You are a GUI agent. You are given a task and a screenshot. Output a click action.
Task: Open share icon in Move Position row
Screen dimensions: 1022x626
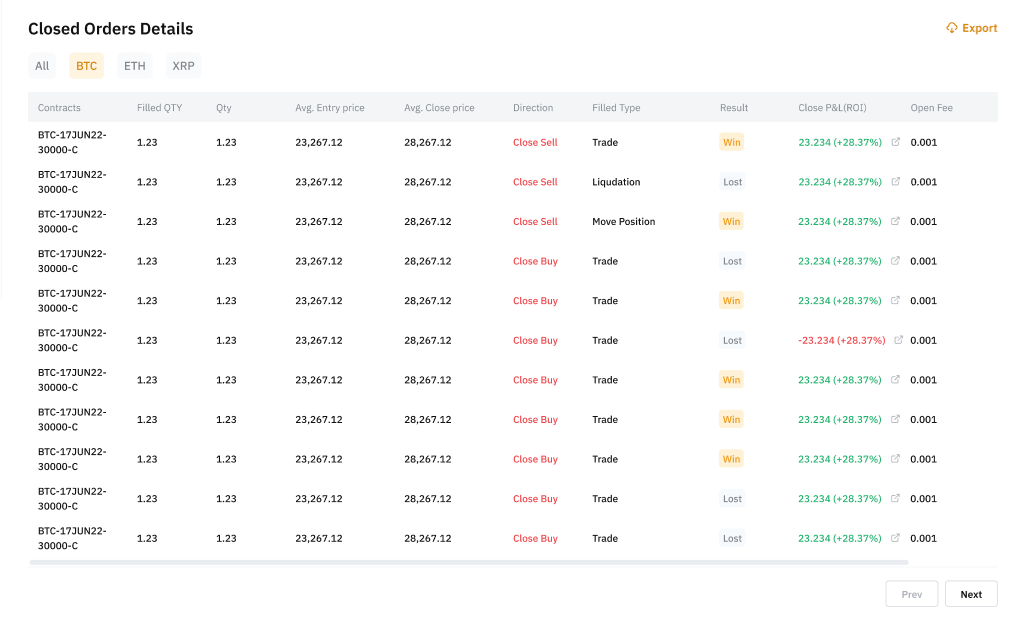click(x=895, y=221)
